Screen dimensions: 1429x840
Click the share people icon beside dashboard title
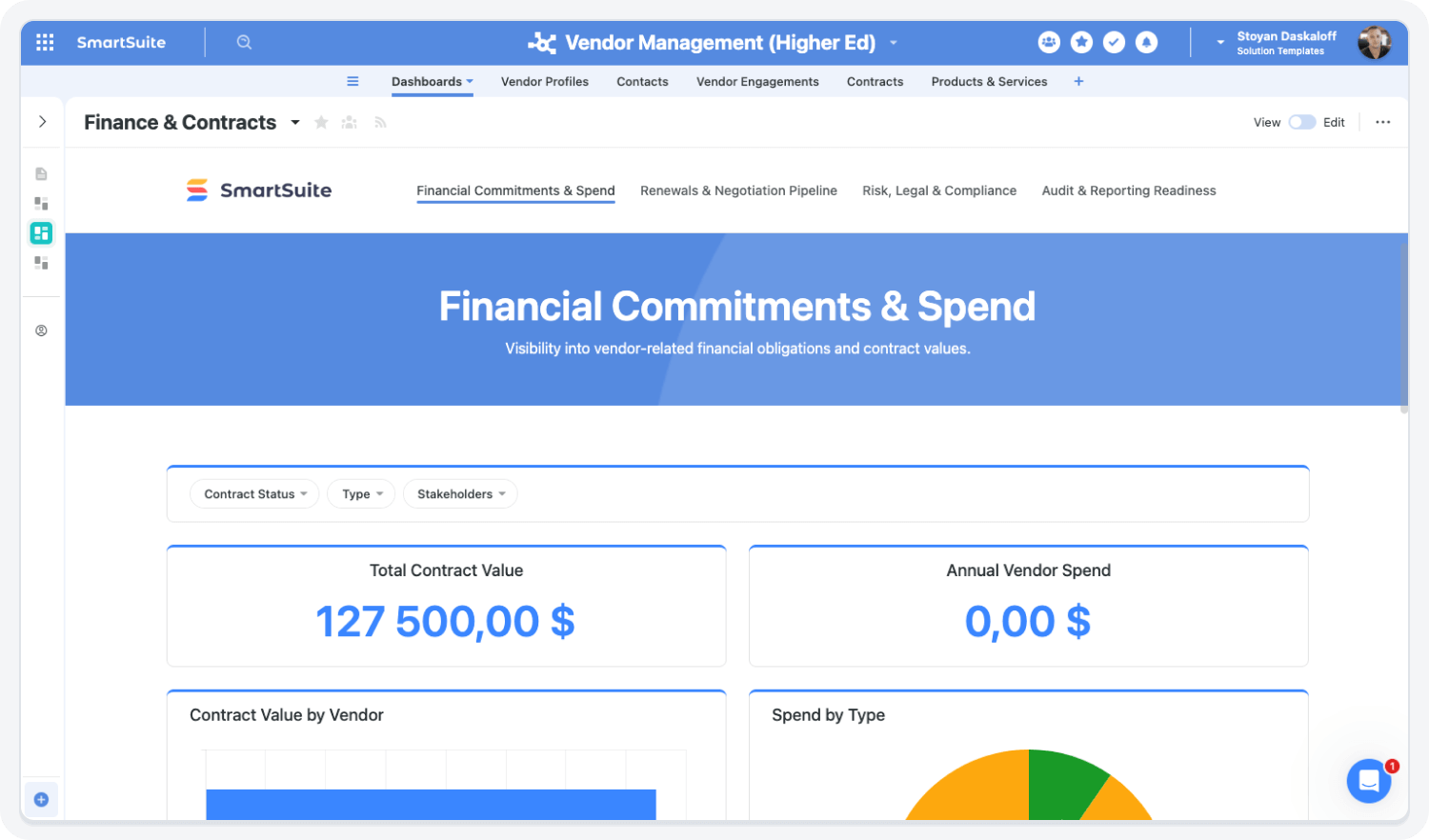point(350,122)
